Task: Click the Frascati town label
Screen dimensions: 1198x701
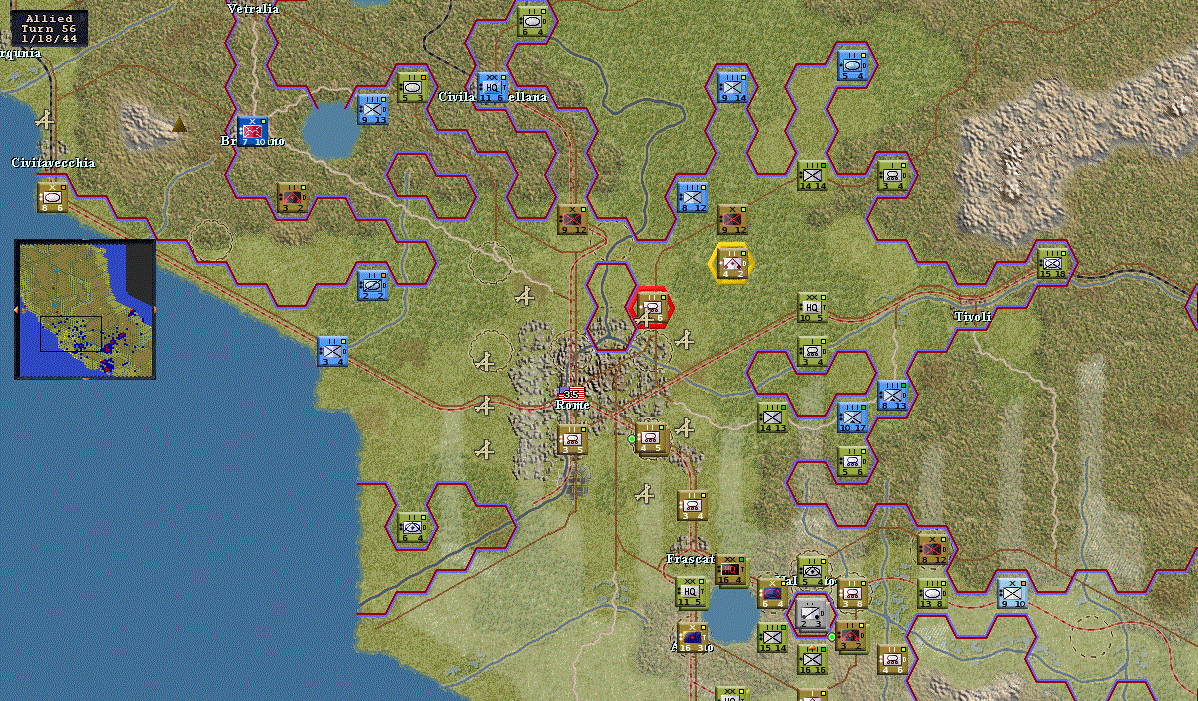Action: point(690,559)
